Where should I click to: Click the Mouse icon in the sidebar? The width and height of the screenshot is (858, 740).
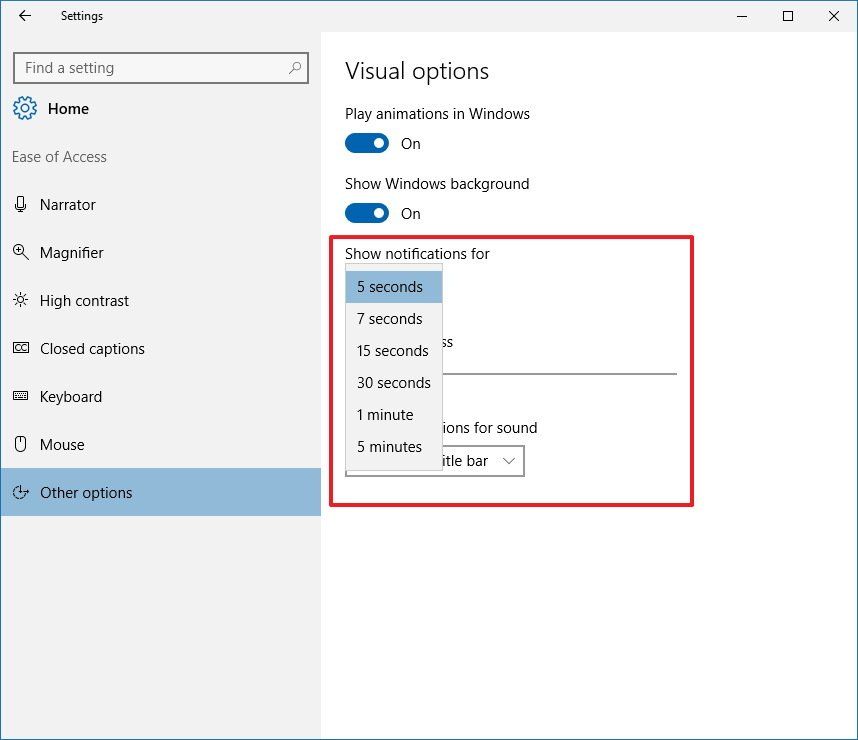[20, 444]
